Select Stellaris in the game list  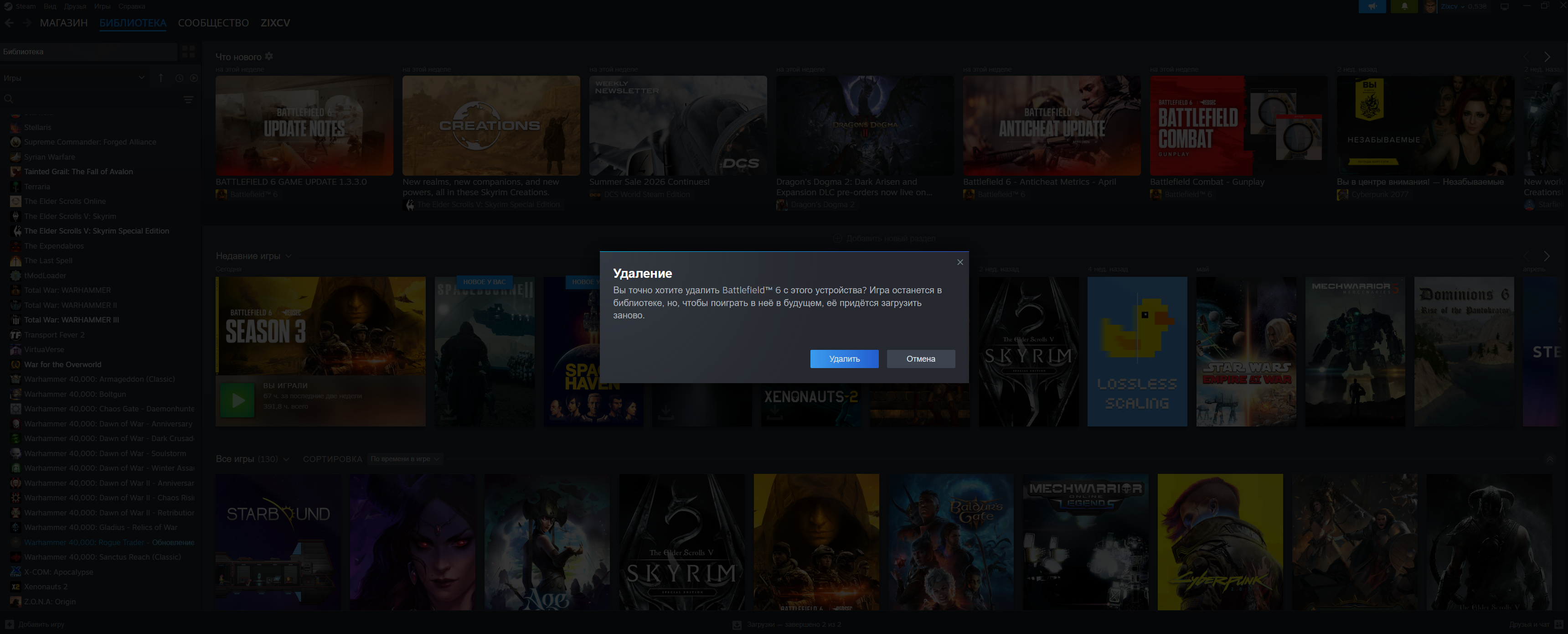click(38, 127)
